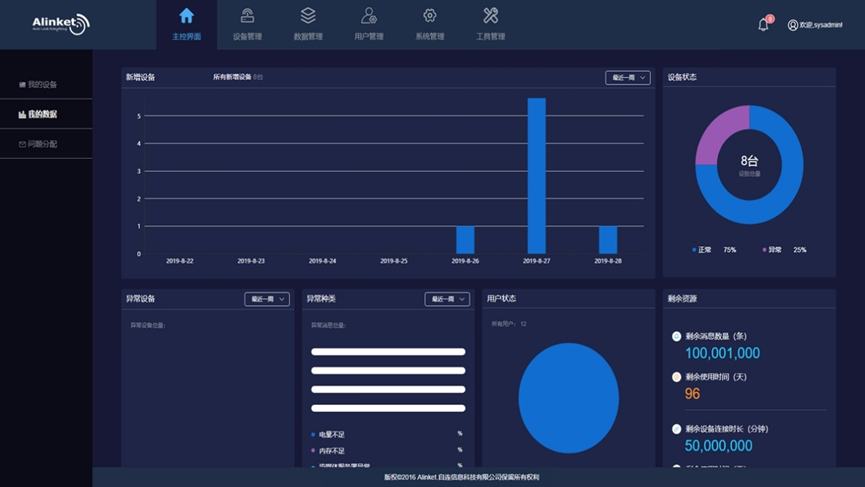Click the router icon above 设备管理
This screenshot has width=865, height=487.
tap(247, 15)
